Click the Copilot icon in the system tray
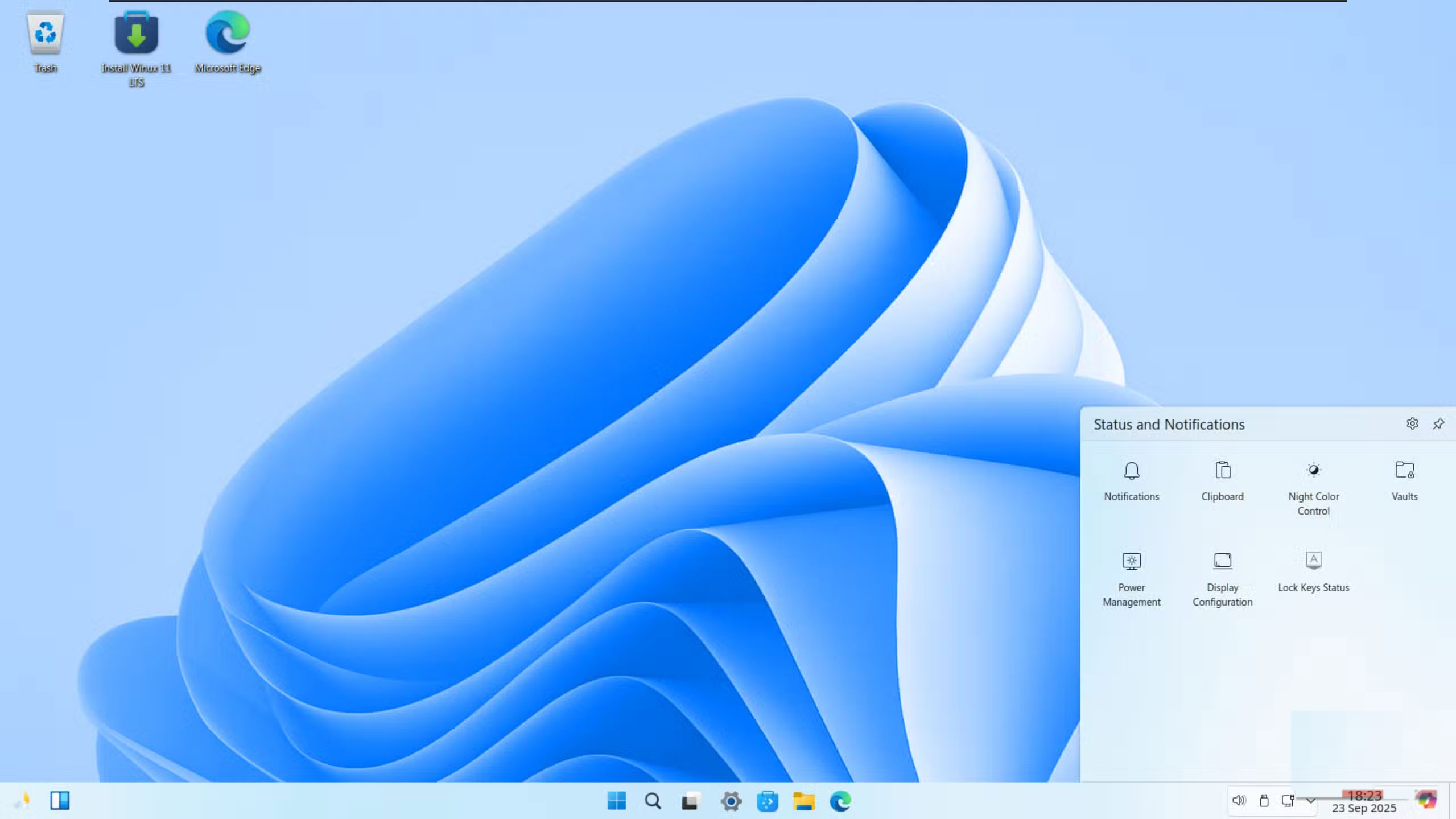Screen dimensions: 1456x819 [1425, 800]
